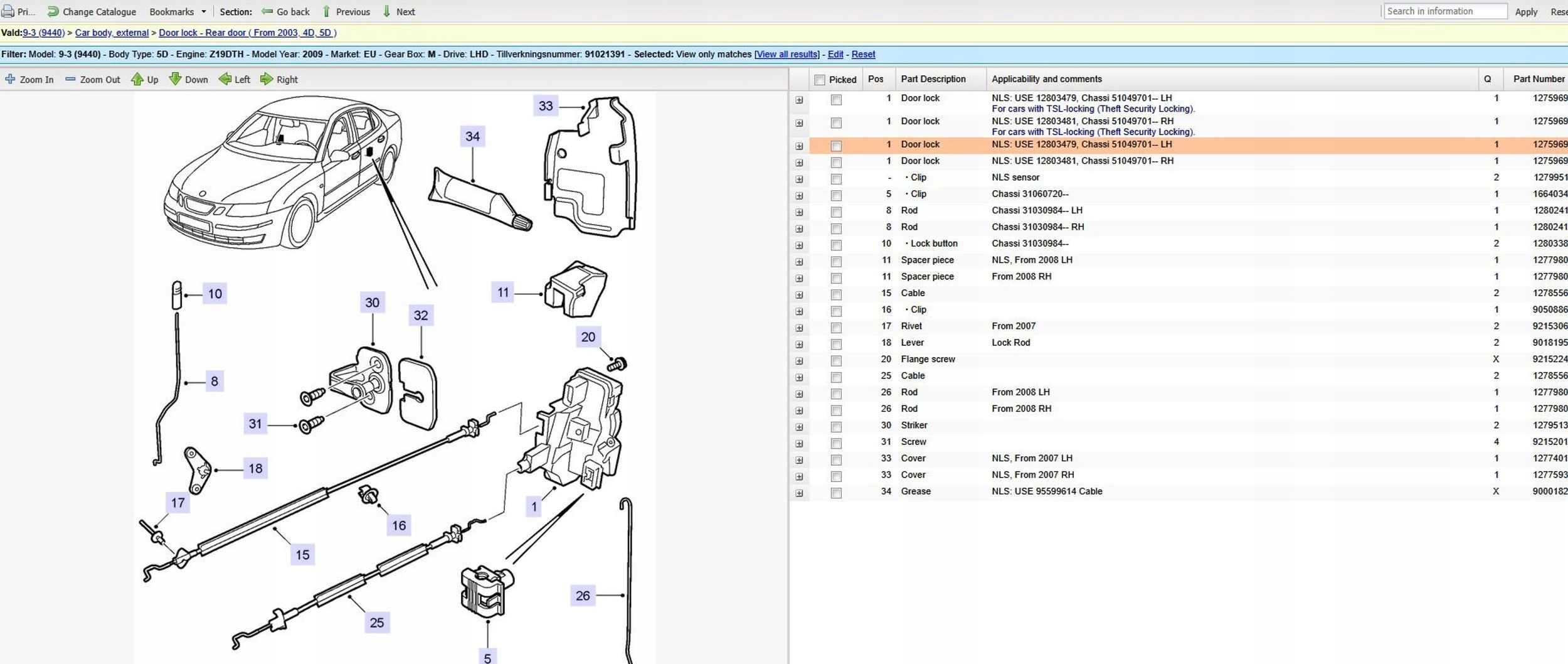Pan diagram right with Right arrow
Viewport: 1568px width, 664px height.
(x=267, y=79)
